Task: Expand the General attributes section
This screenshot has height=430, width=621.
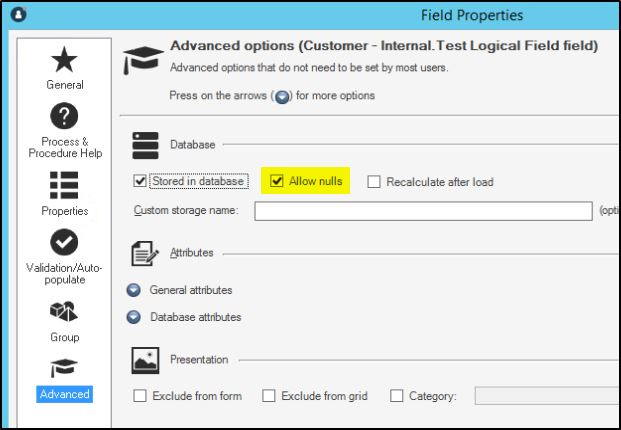Action: click(134, 290)
